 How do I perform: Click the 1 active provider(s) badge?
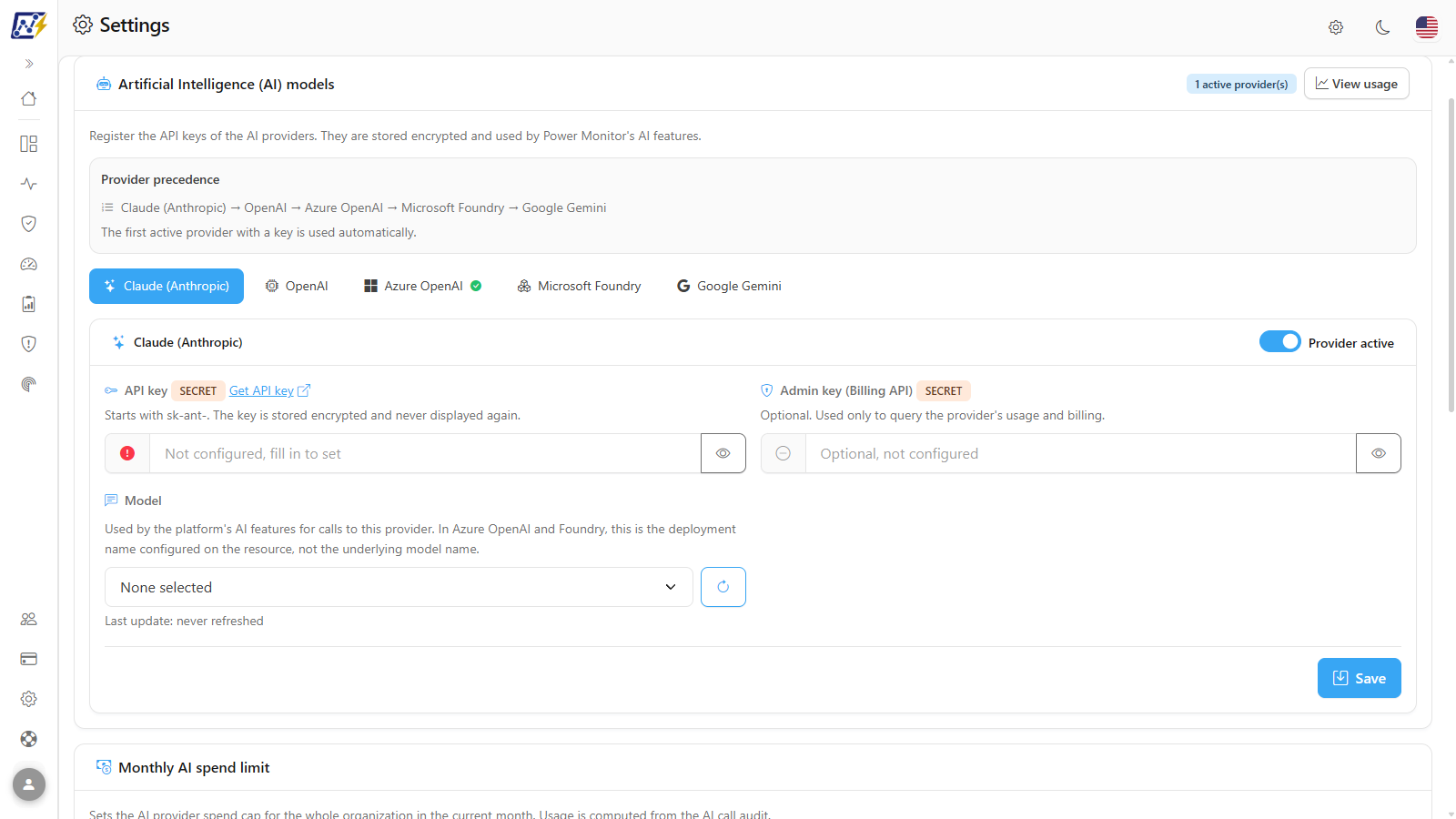[1241, 85]
